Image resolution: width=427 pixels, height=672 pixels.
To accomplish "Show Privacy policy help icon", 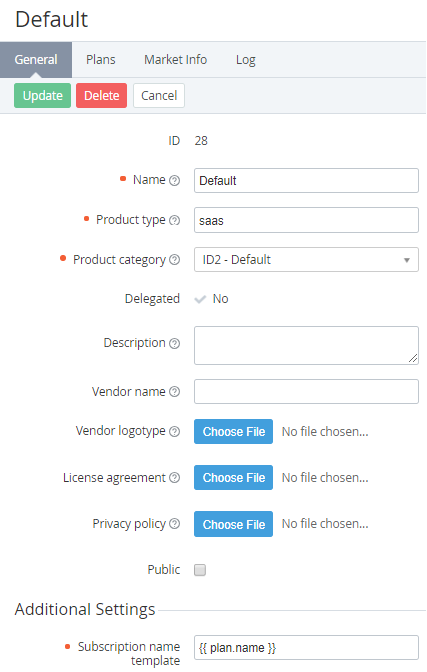I will point(174,523).
